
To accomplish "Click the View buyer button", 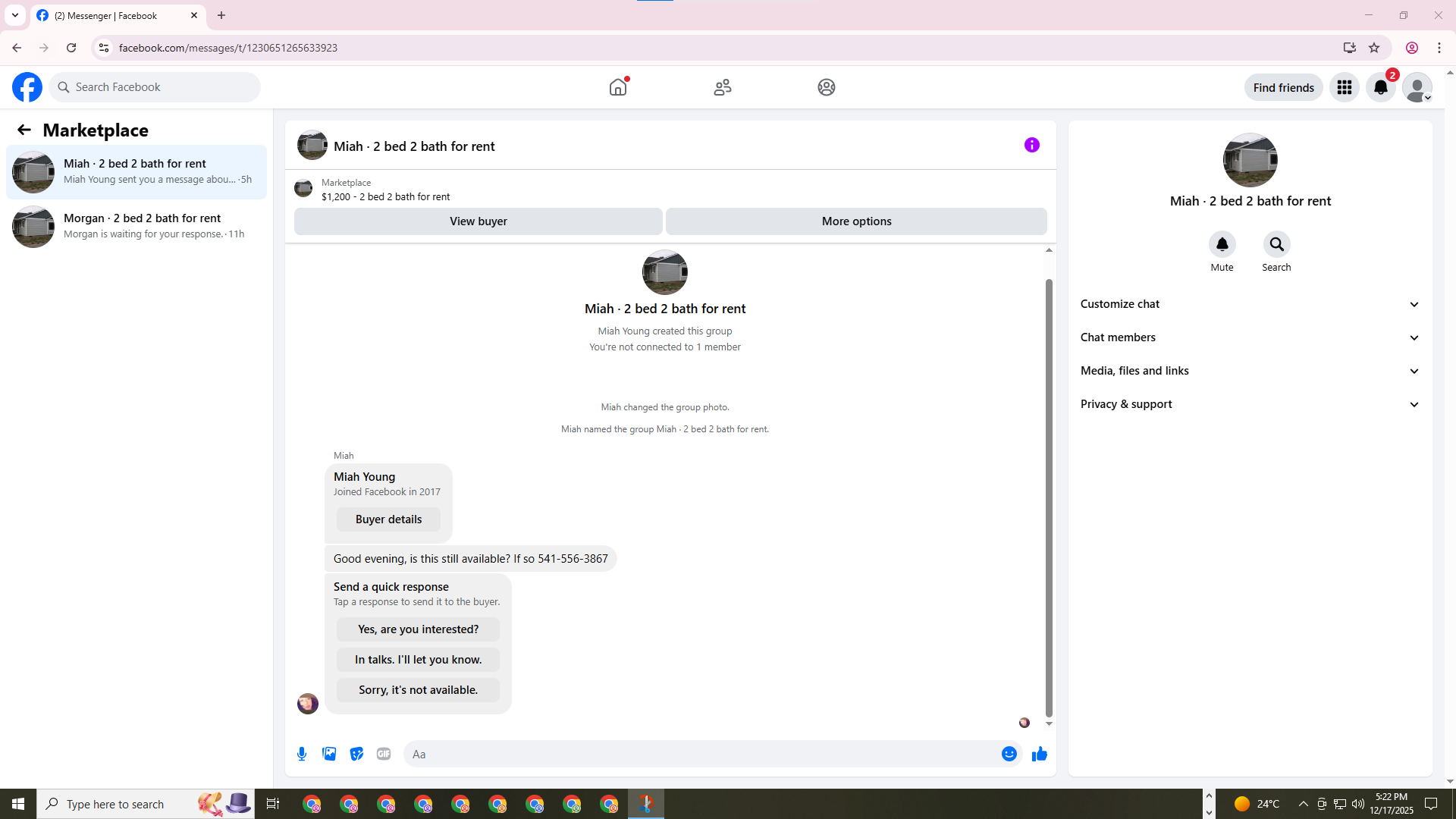I will click(478, 221).
